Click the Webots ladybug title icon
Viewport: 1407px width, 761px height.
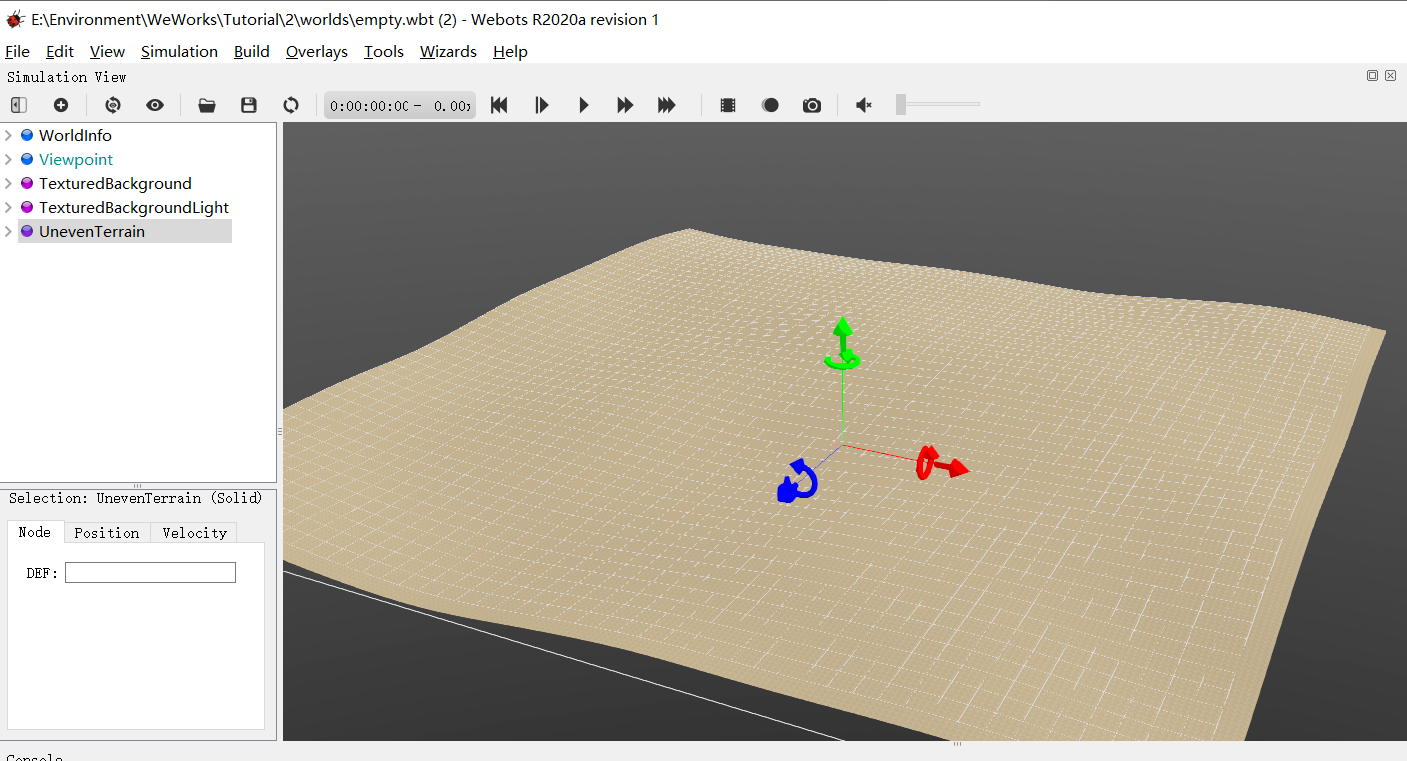(x=15, y=19)
